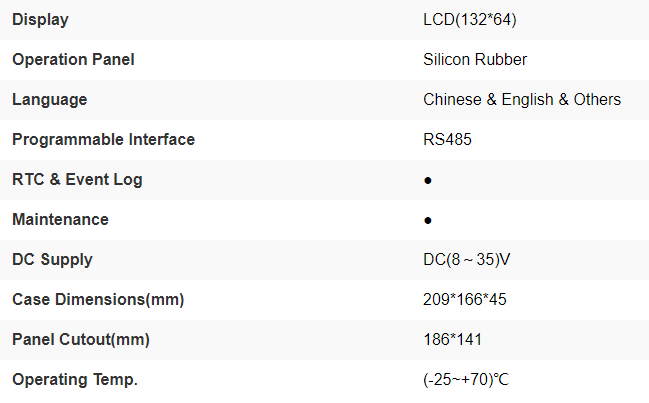
Task: Select the 186*141 cutout value
Action: (452, 340)
